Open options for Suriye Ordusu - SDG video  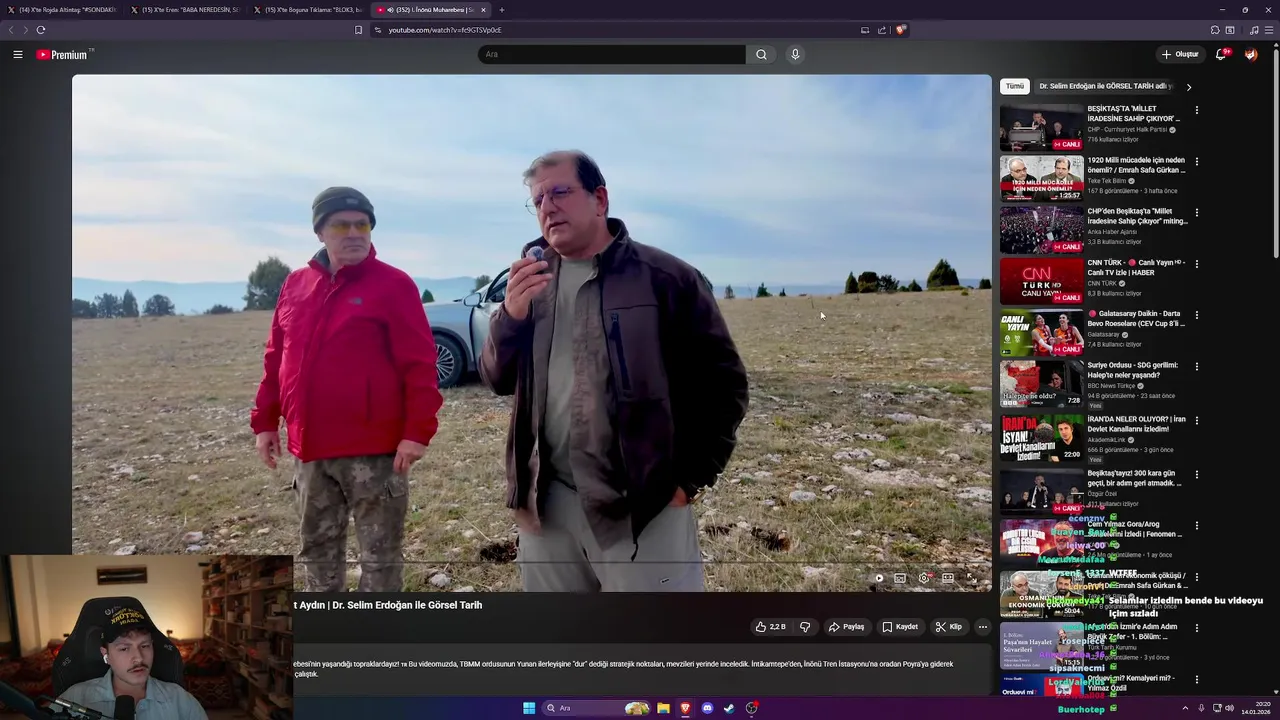pos(1197,366)
